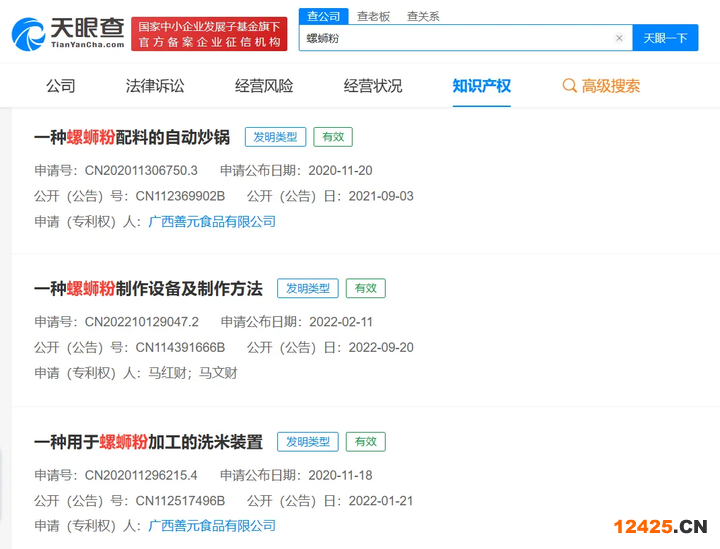720x549 pixels.
Task: Open patent 一种用于螺蛳粉加工的洗米装置
Action: 148,442
